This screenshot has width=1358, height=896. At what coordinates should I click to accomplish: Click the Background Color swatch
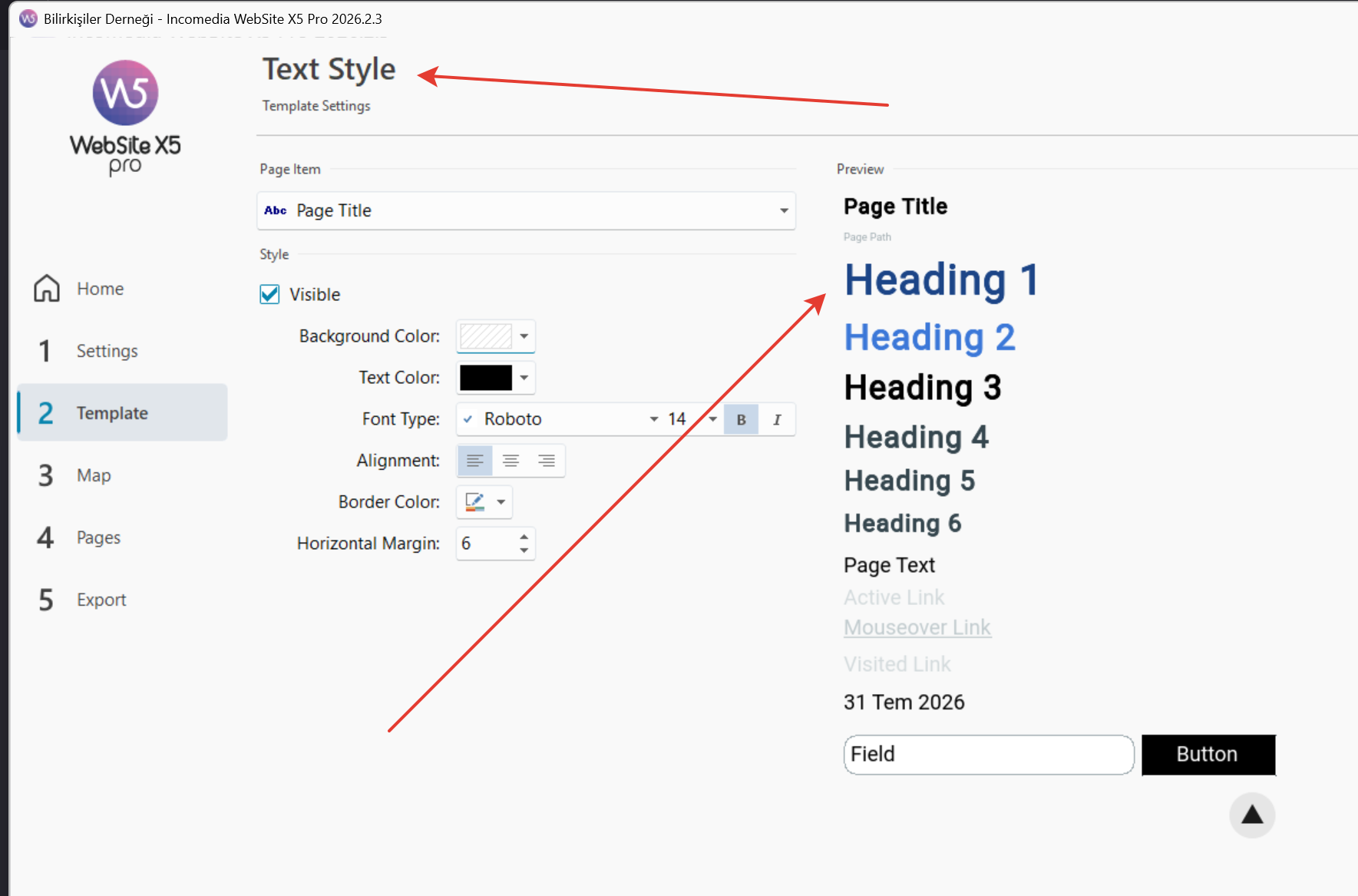tap(486, 336)
